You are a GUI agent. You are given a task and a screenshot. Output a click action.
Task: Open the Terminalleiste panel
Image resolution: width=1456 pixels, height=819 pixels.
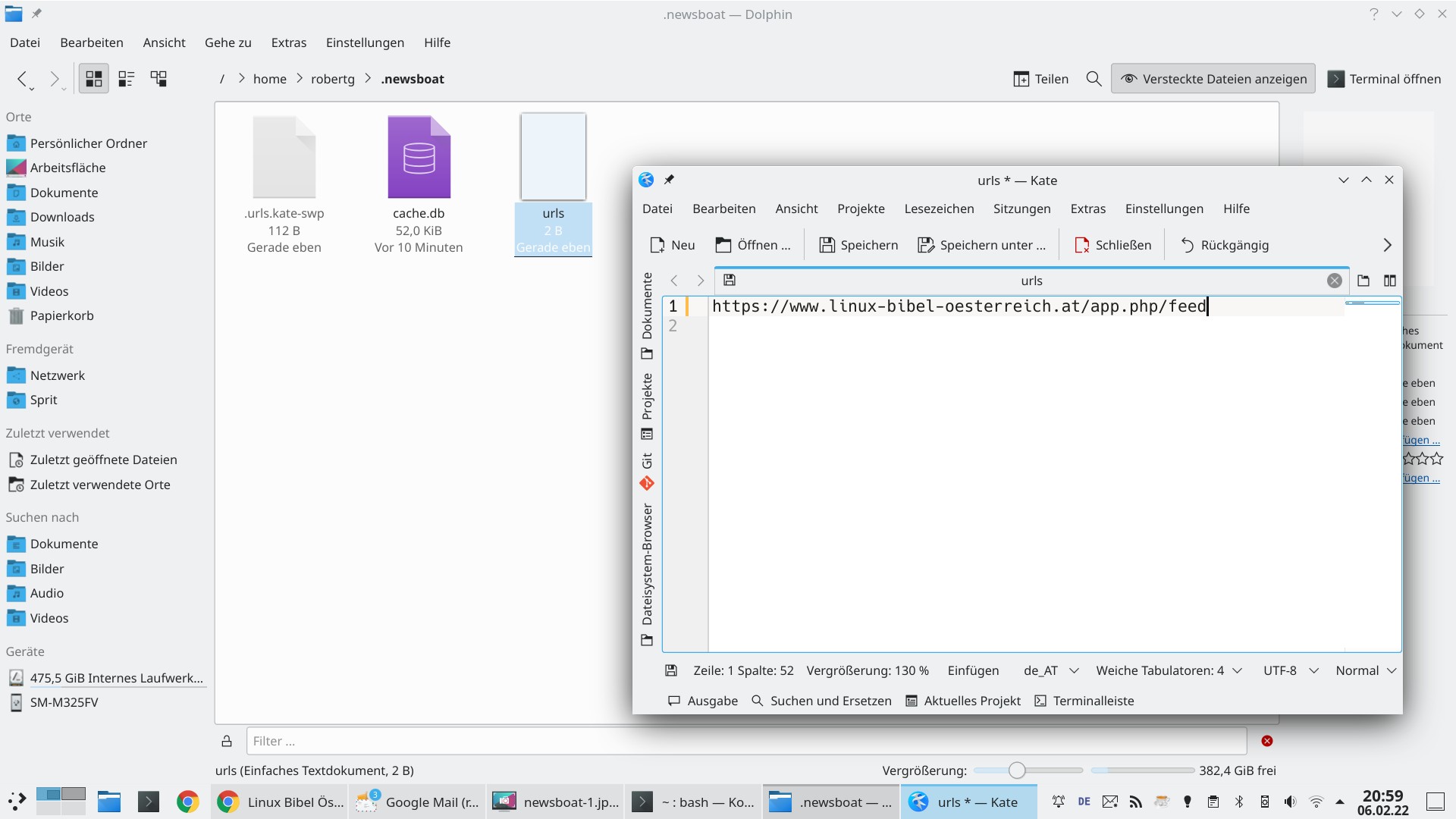pos(1084,701)
